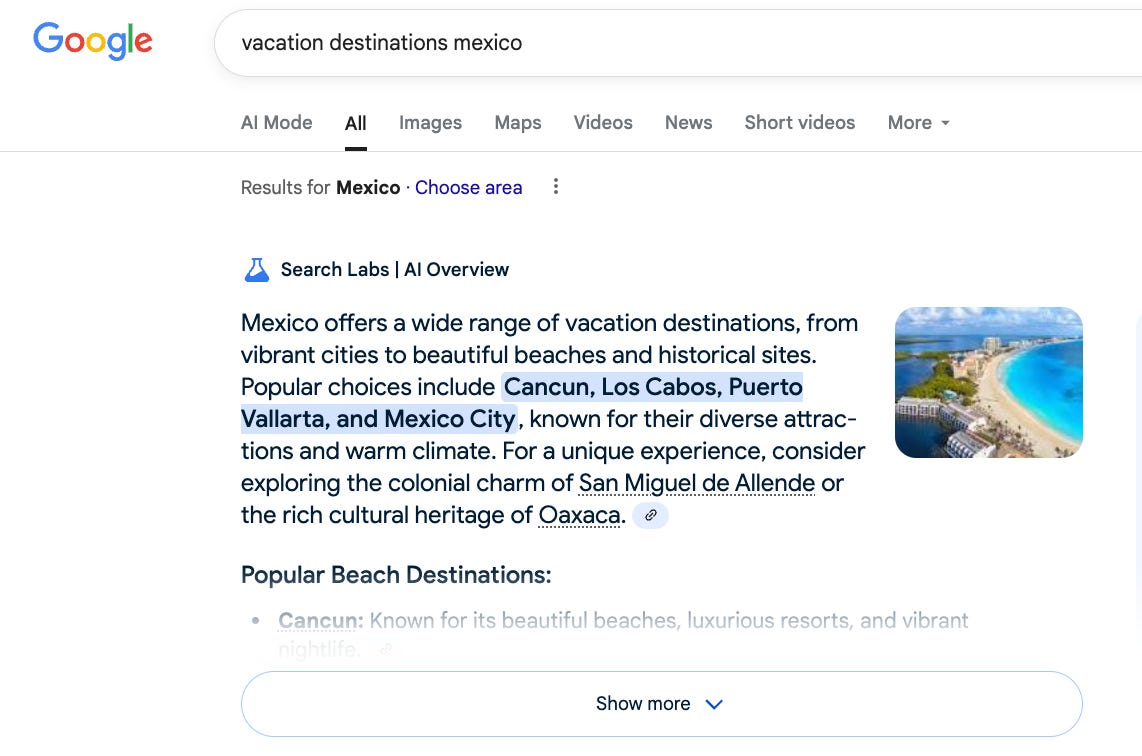Click the 'Results for Mexico' text
The width and height of the screenshot is (1142, 756).
(x=320, y=187)
